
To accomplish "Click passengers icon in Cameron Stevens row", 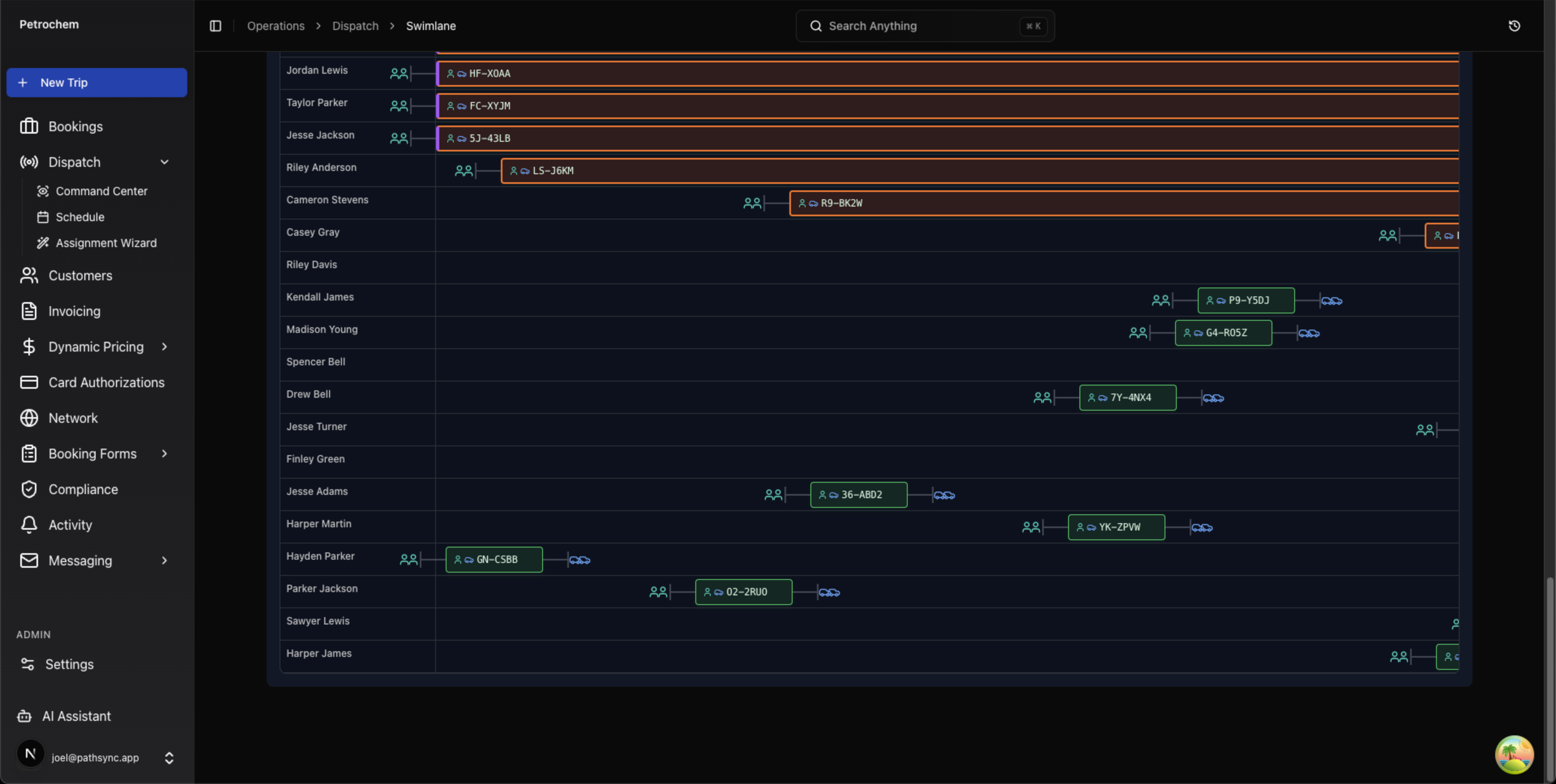I will tap(752, 203).
